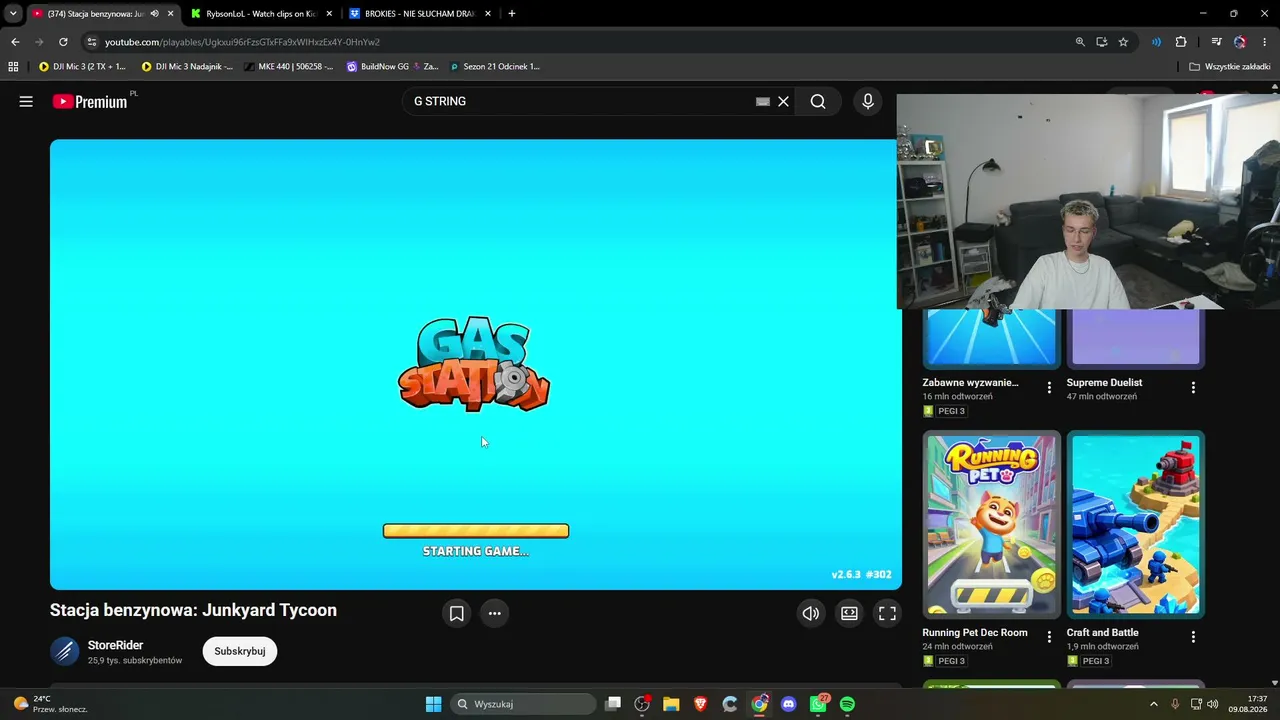
Task: Close the BROKIES tab
Action: point(488,13)
